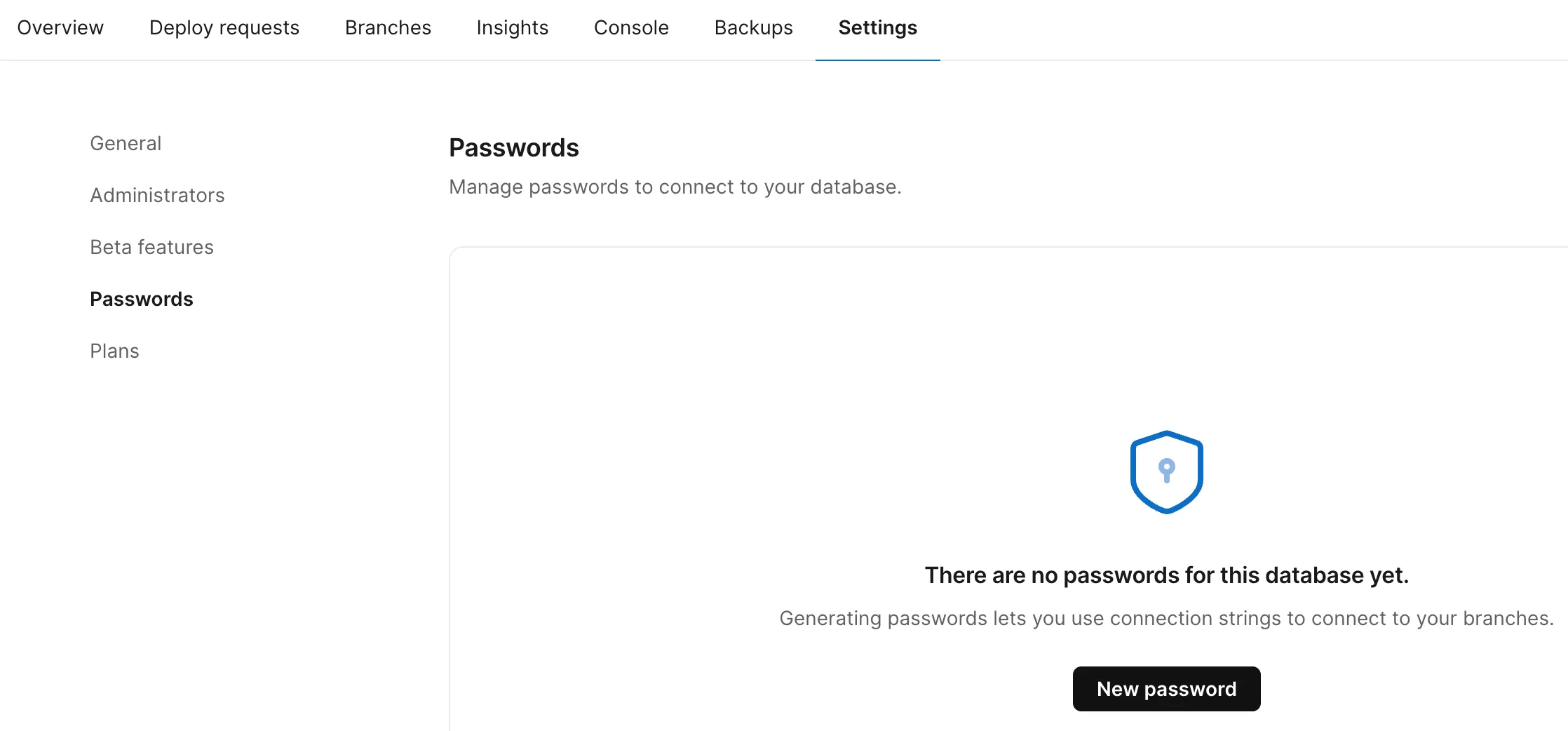Viewport: 1568px width, 731px height.
Task: Click the New password button
Action: click(x=1166, y=688)
